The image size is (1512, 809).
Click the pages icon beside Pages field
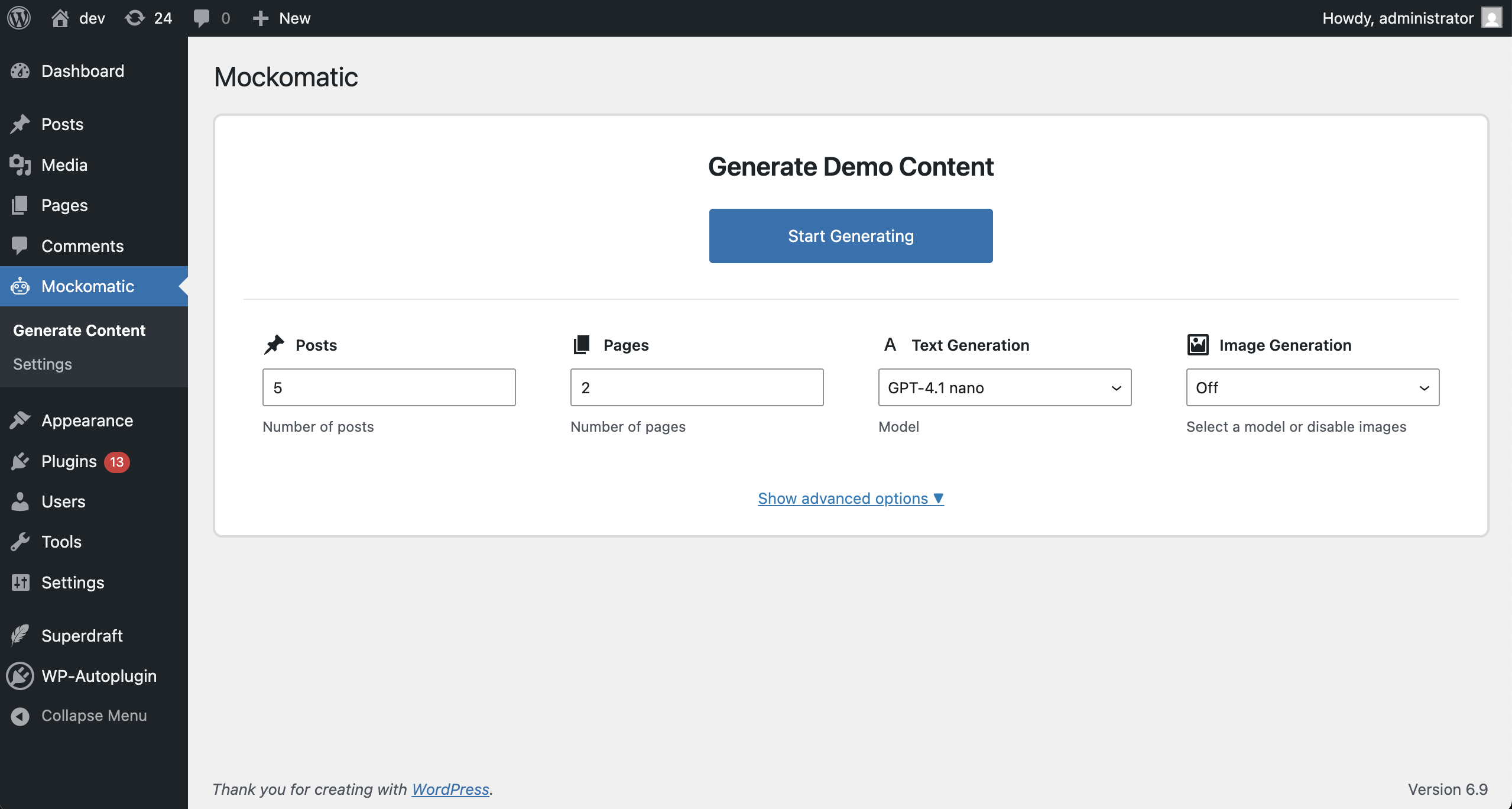click(582, 345)
